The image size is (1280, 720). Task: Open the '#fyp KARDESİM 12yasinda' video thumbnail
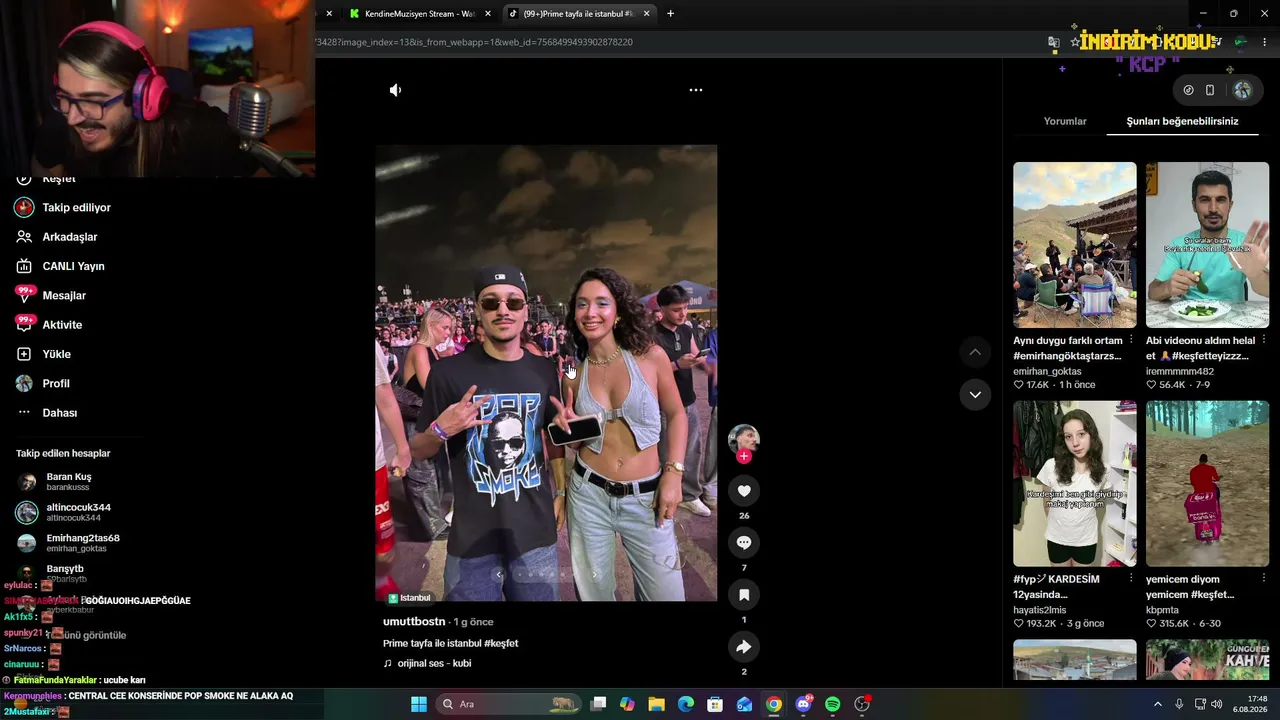click(1075, 484)
